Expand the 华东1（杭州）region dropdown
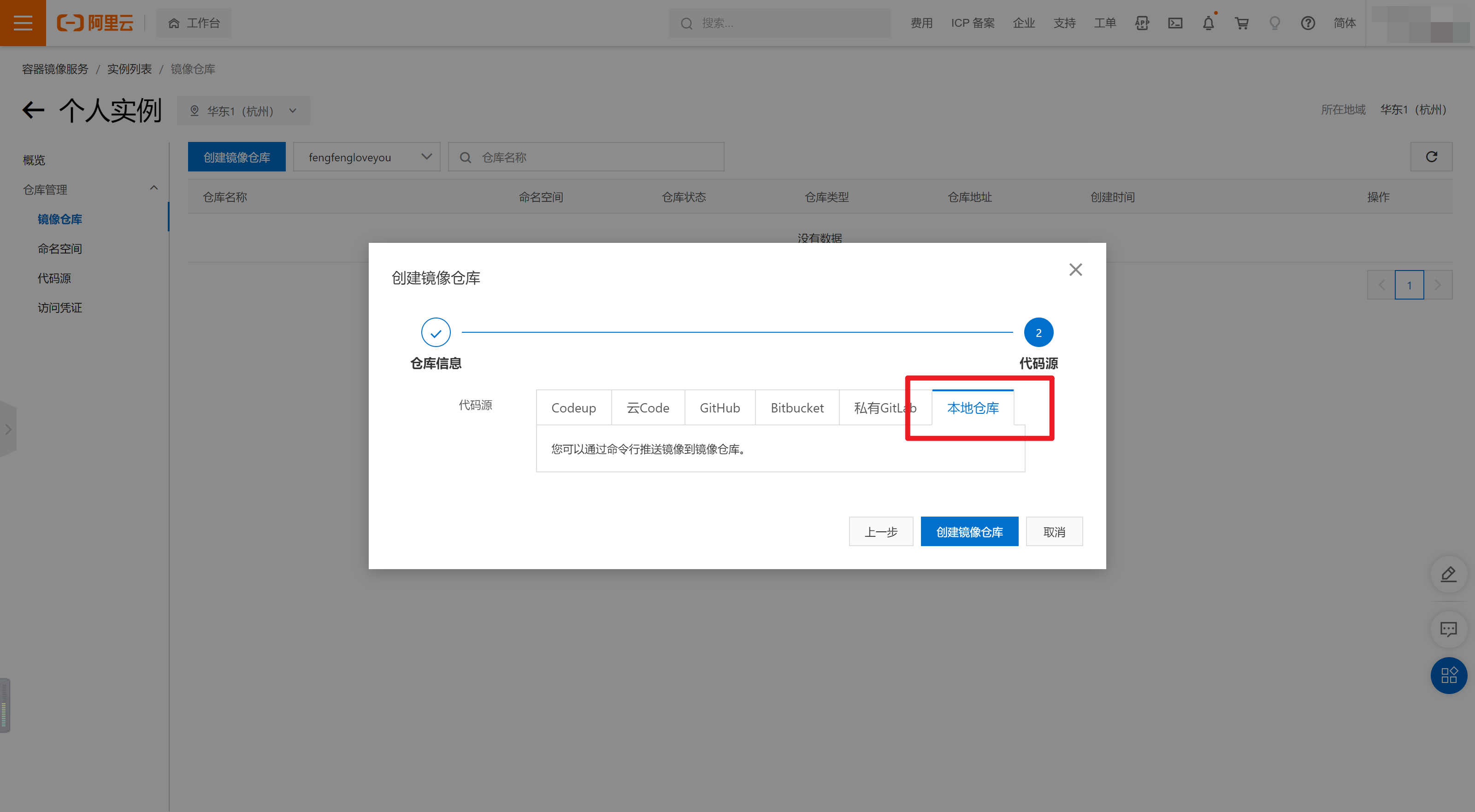 243,111
